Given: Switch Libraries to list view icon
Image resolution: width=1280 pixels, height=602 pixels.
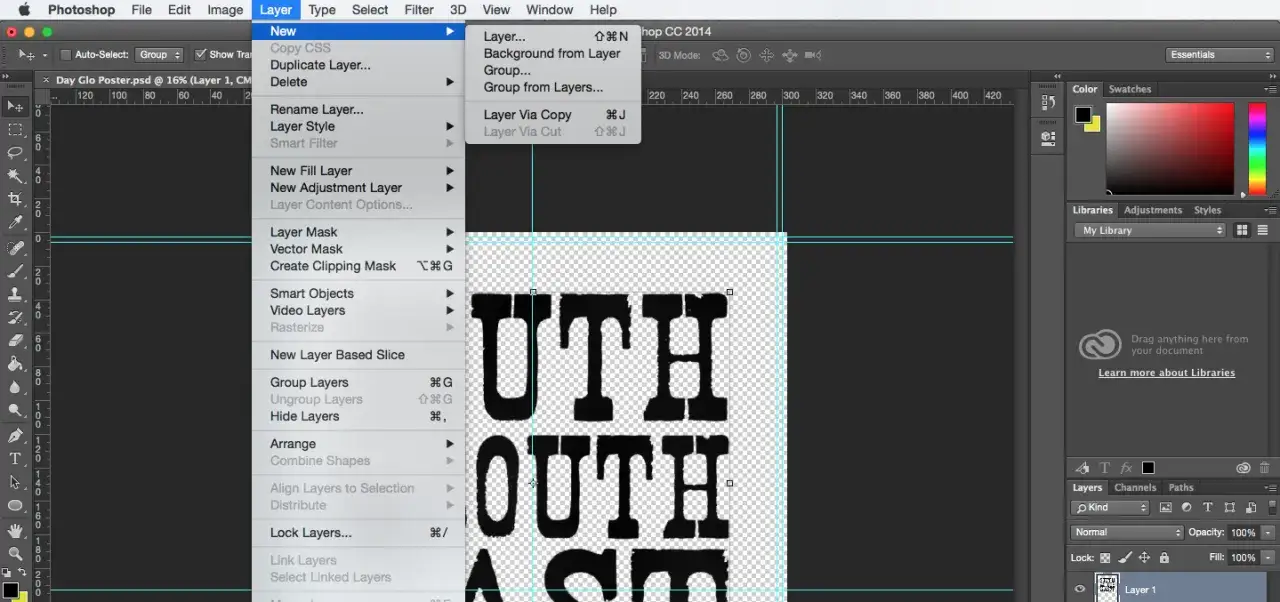Looking at the screenshot, I should tap(1262, 230).
